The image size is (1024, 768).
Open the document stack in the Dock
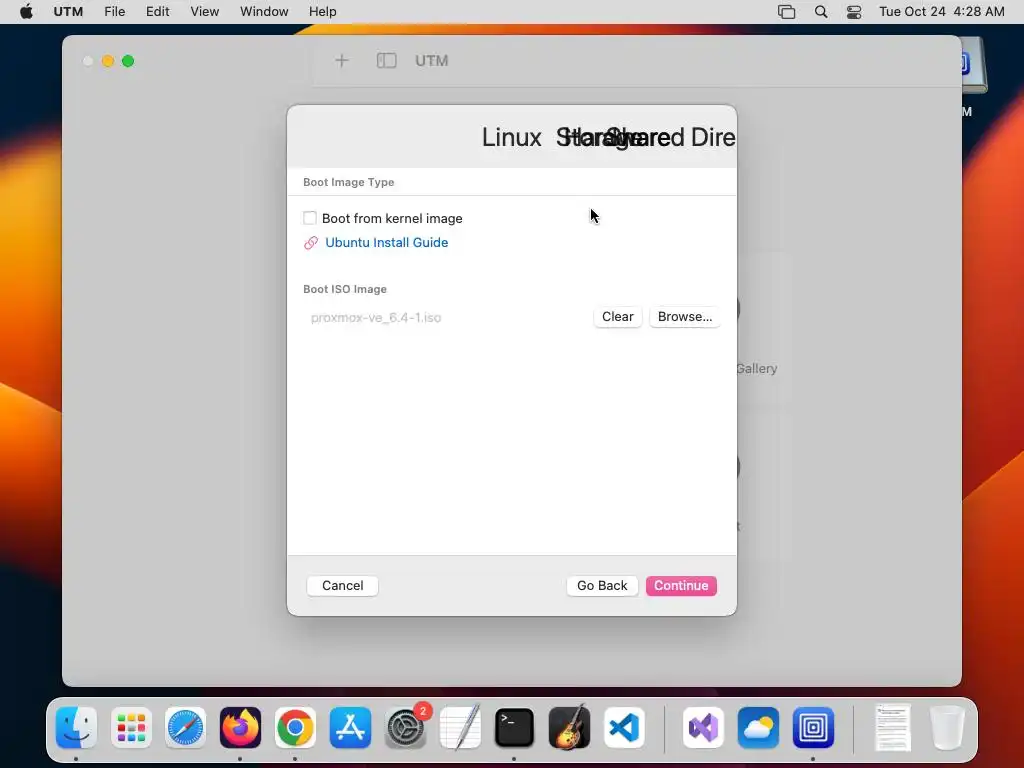pos(893,728)
